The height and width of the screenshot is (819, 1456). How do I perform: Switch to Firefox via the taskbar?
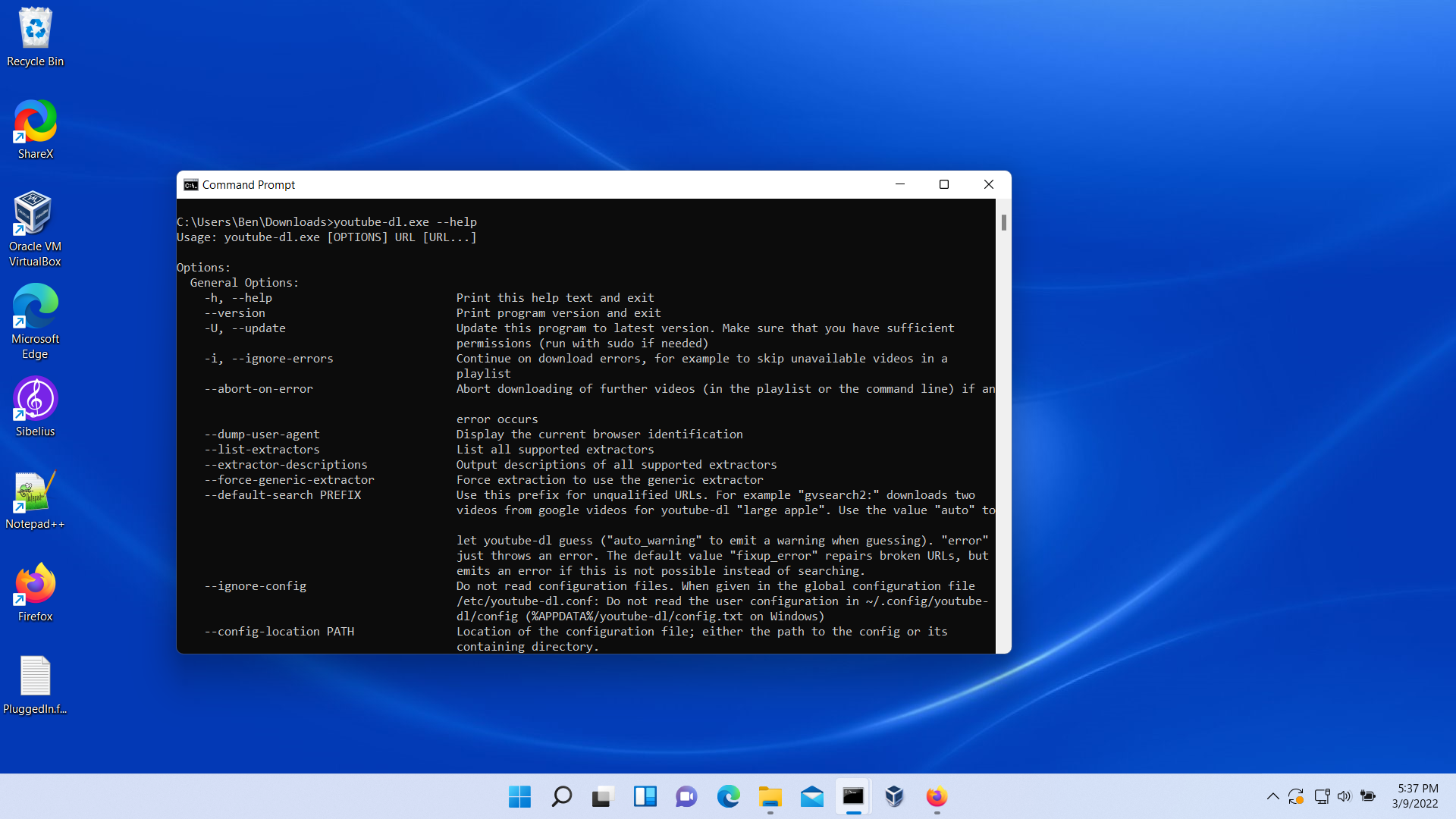click(x=937, y=796)
